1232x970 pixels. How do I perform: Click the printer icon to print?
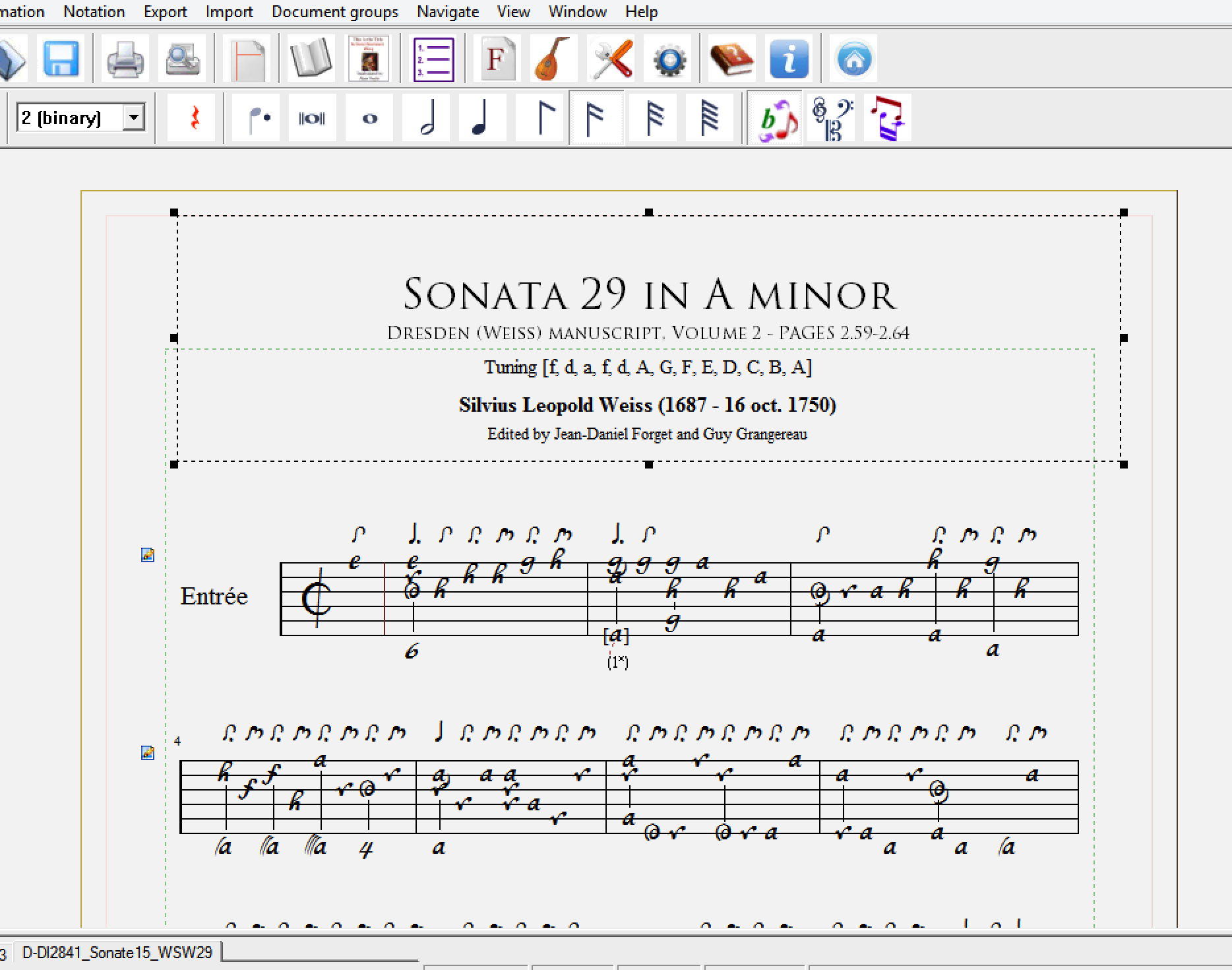125,59
